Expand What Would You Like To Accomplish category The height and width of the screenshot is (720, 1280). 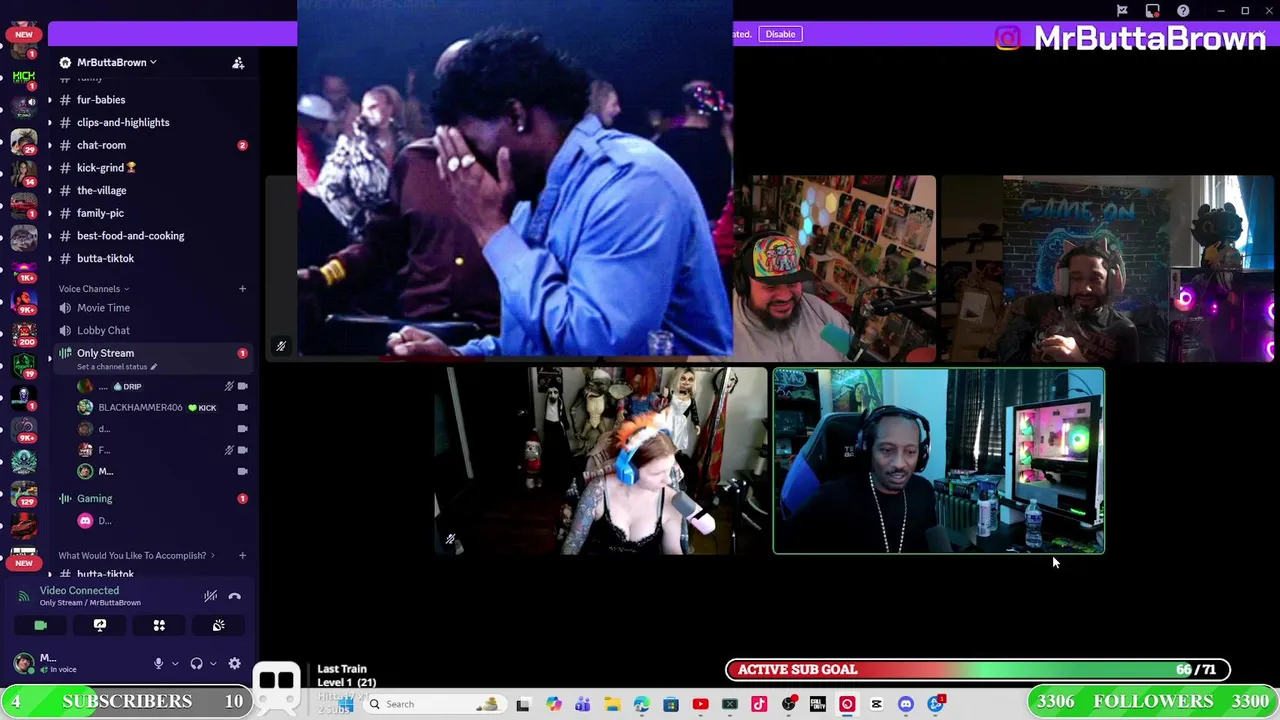coord(135,555)
